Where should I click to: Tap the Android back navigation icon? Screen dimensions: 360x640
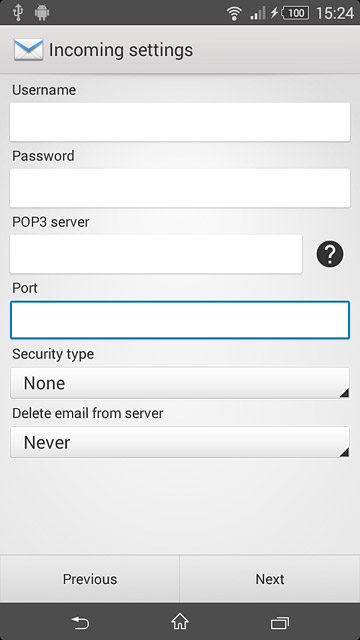(80, 622)
